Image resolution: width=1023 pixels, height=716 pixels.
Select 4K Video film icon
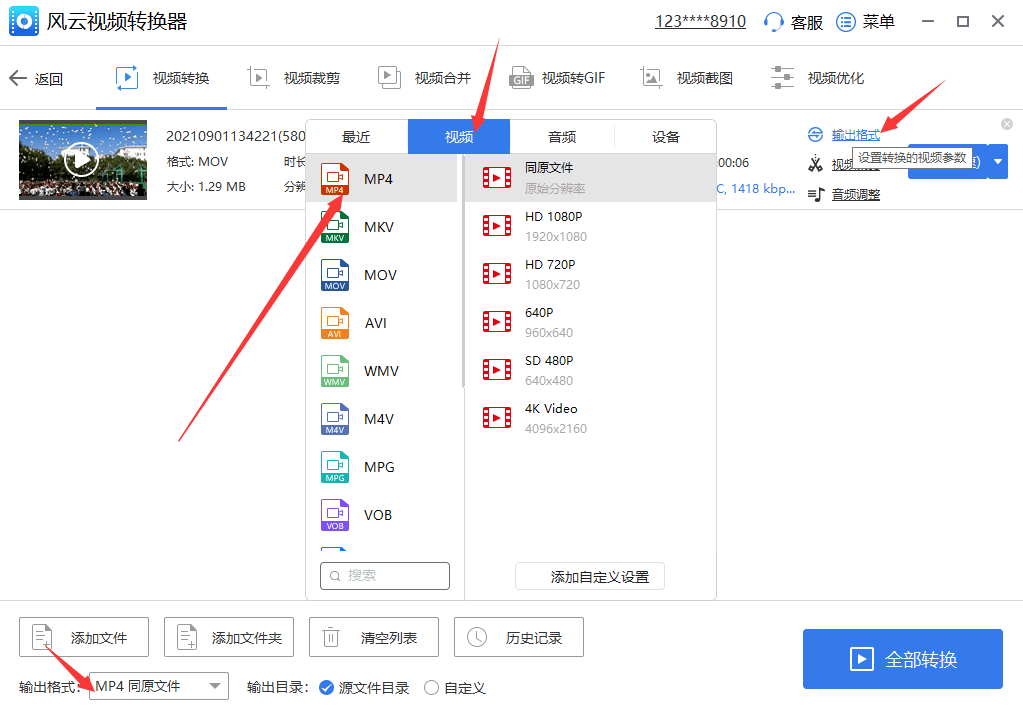tap(496, 418)
